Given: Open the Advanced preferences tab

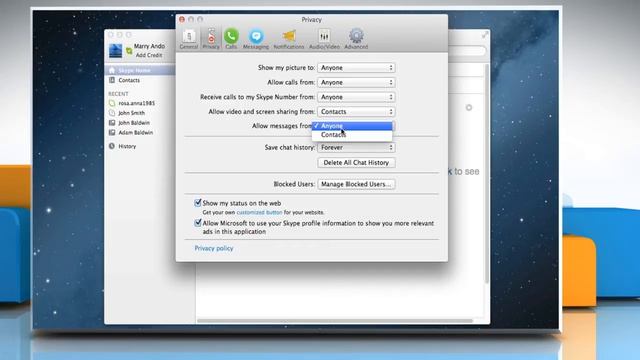Looking at the screenshot, I should [356, 39].
